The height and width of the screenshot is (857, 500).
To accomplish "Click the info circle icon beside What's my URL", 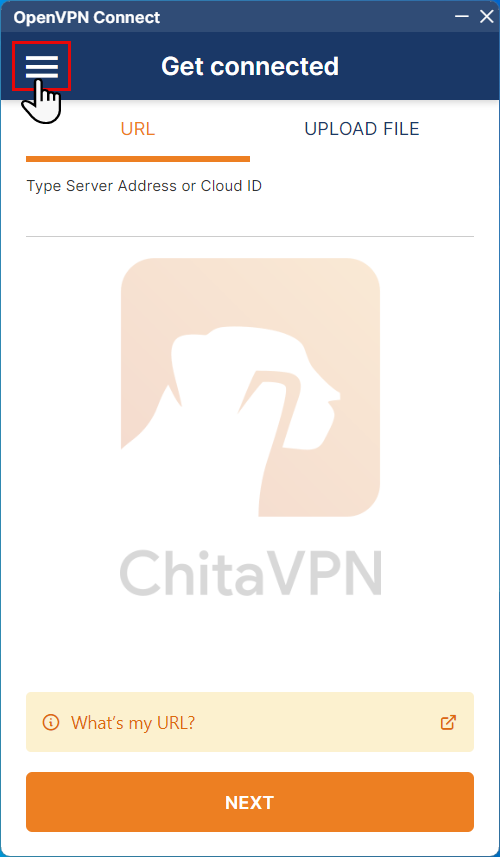I will click(51, 723).
